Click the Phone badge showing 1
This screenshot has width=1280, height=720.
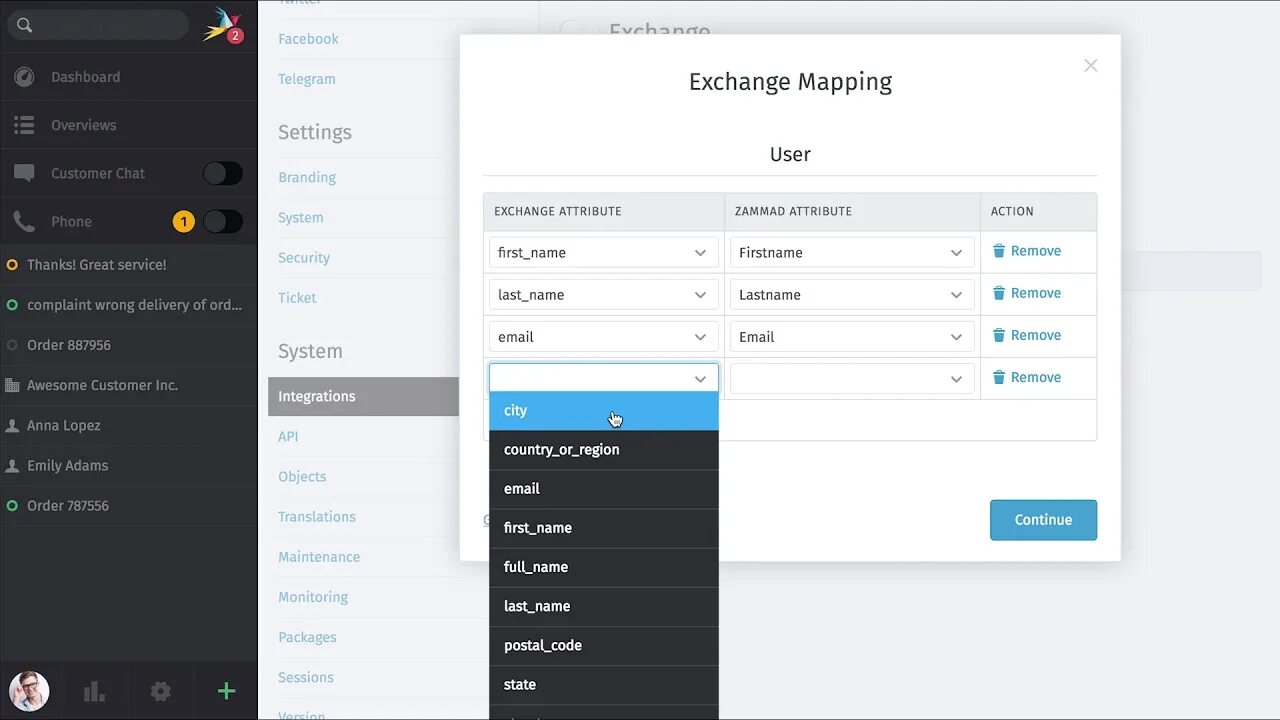(x=183, y=221)
